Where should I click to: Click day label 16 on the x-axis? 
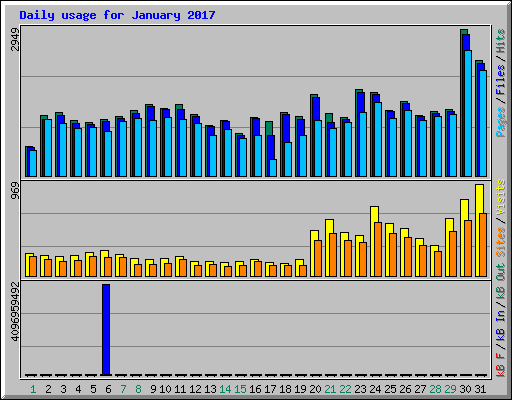click(x=255, y=389)
